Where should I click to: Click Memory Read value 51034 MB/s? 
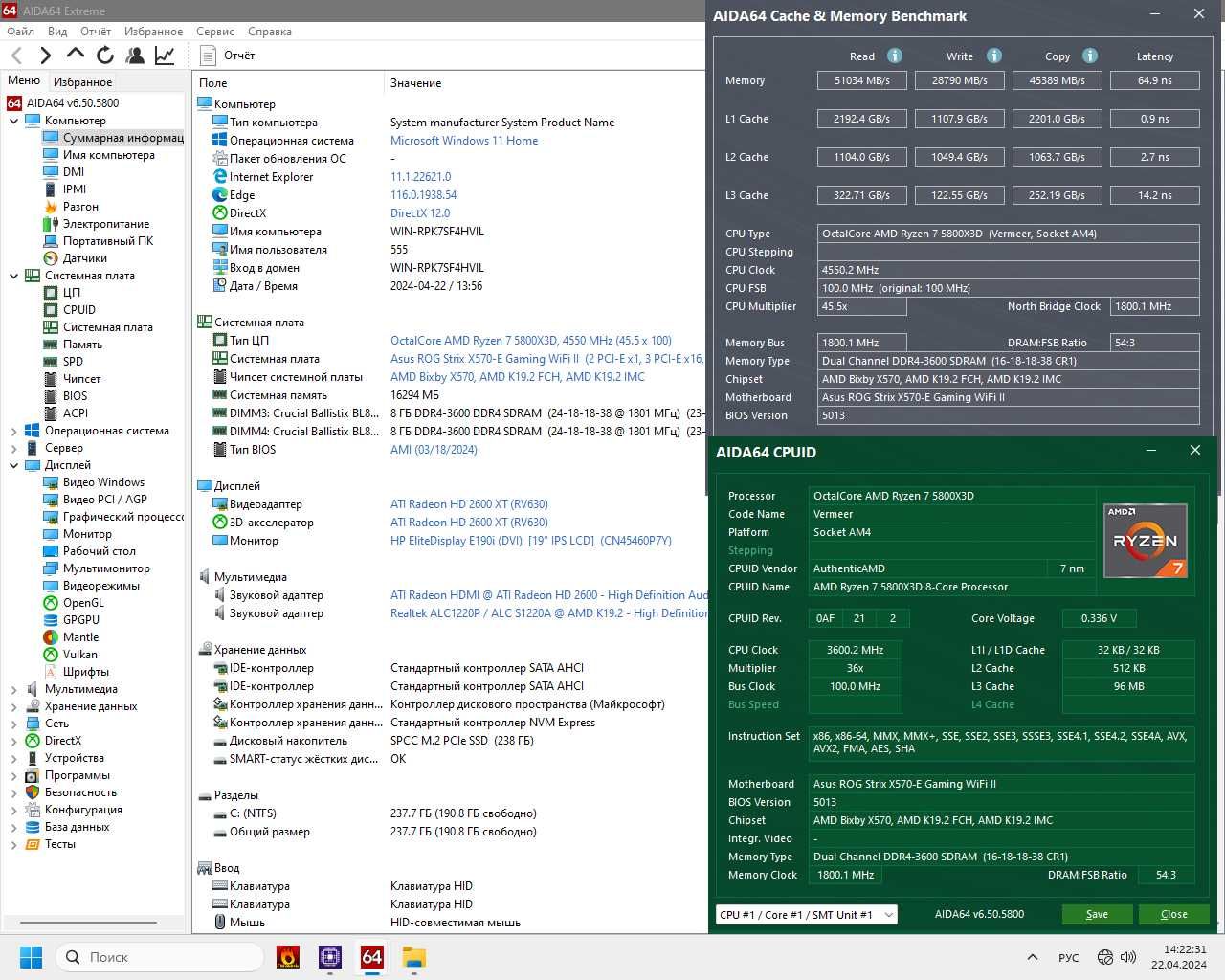[862, 80]
